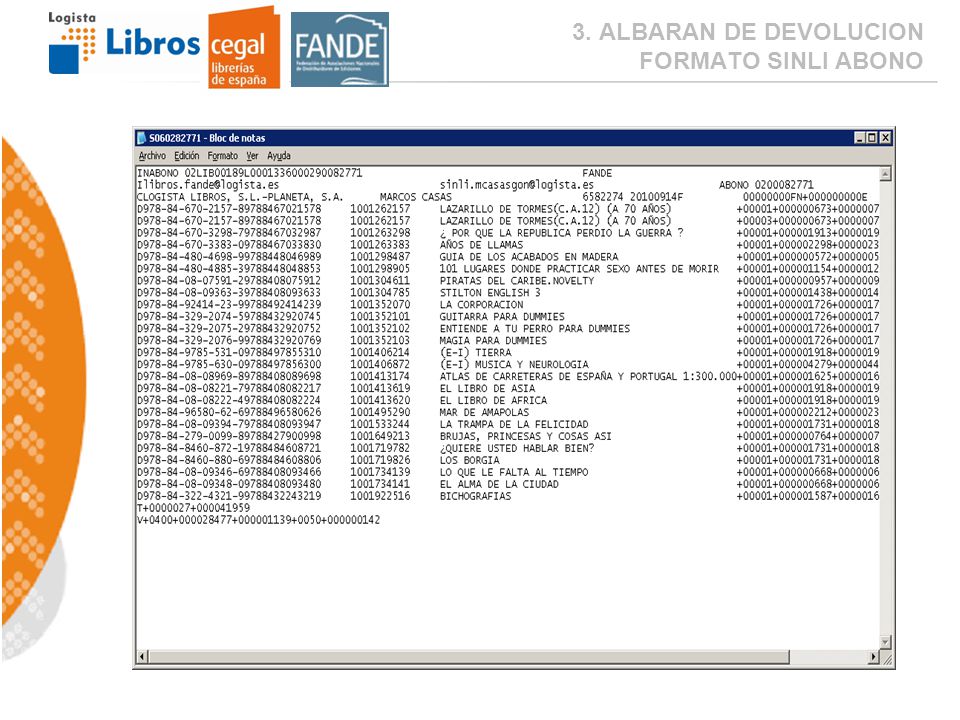
Task: Click the title ¿ POR QUE LA REPUBLICA PERDIO LA GUERRA ?
Action: [561, 233]
